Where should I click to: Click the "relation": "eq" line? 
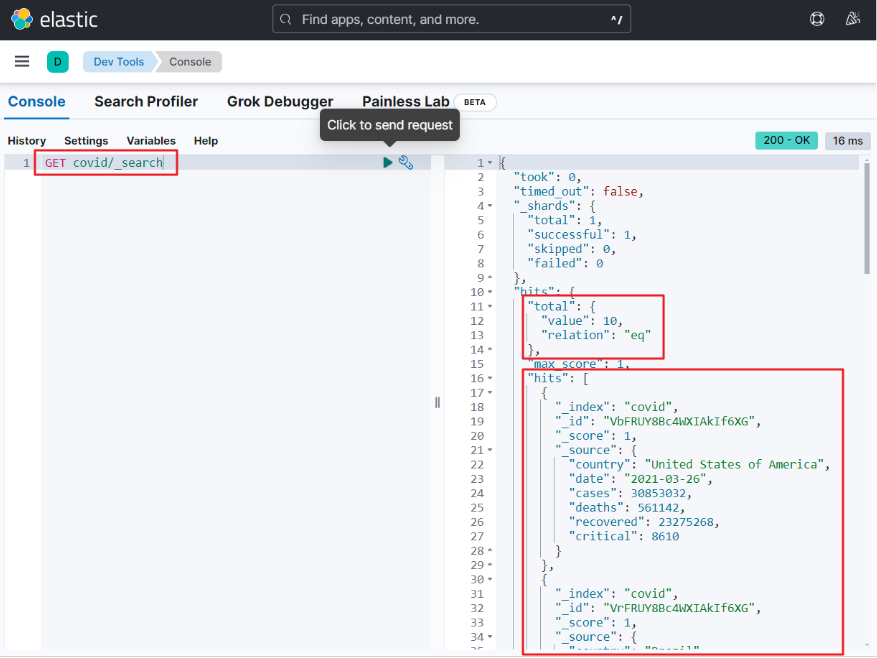click(596, 335)
